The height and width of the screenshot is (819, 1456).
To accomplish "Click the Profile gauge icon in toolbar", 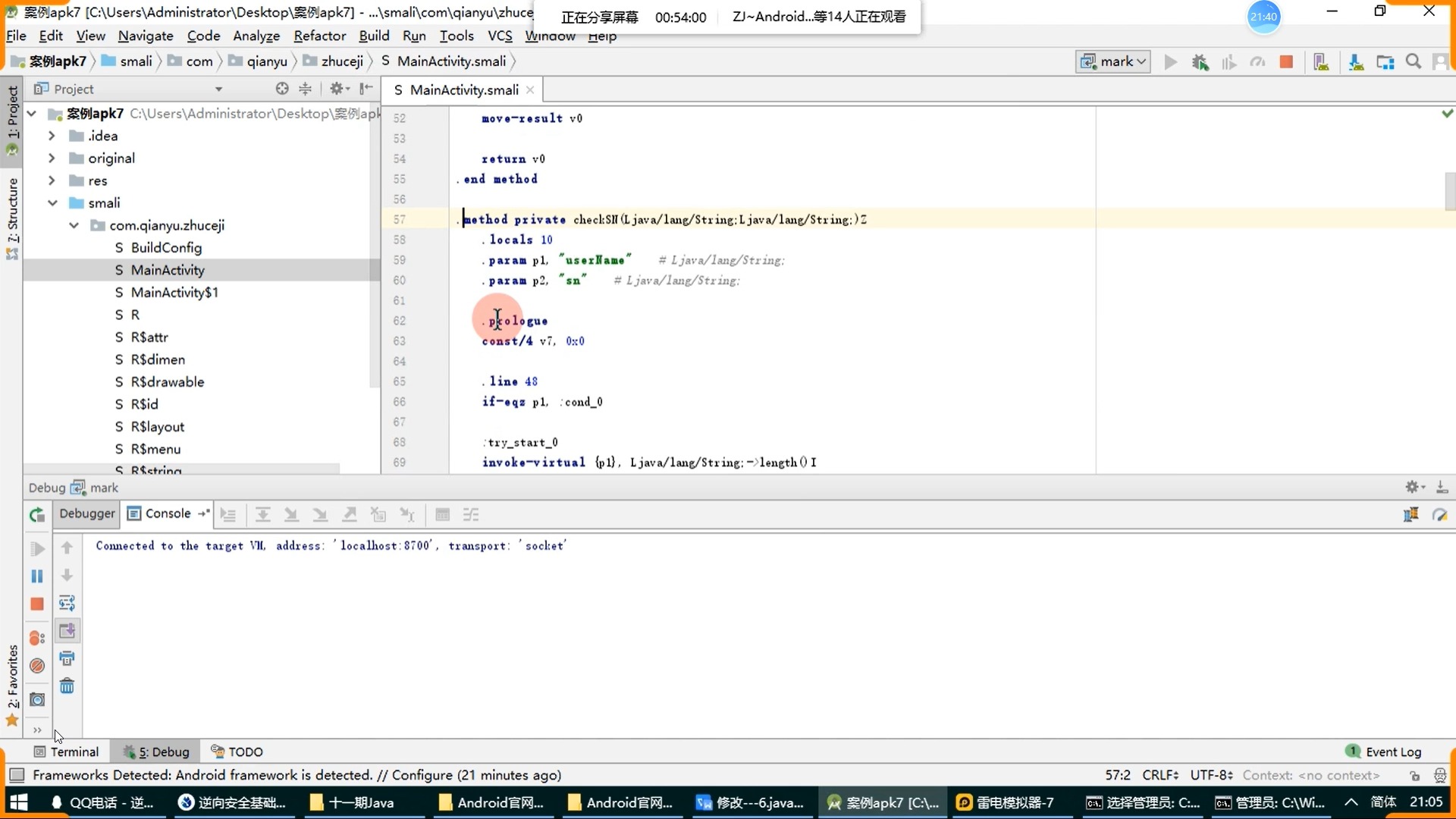I will point(1257,62).
